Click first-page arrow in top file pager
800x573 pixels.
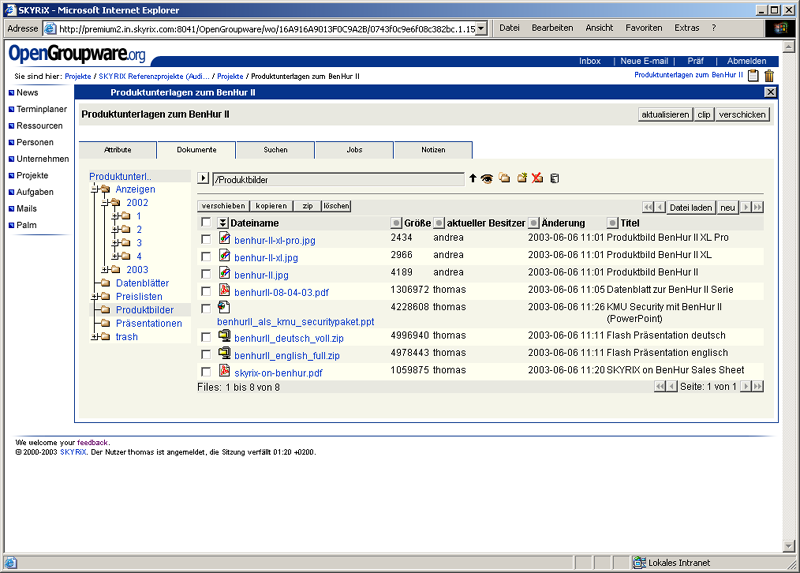coord(648,207)
